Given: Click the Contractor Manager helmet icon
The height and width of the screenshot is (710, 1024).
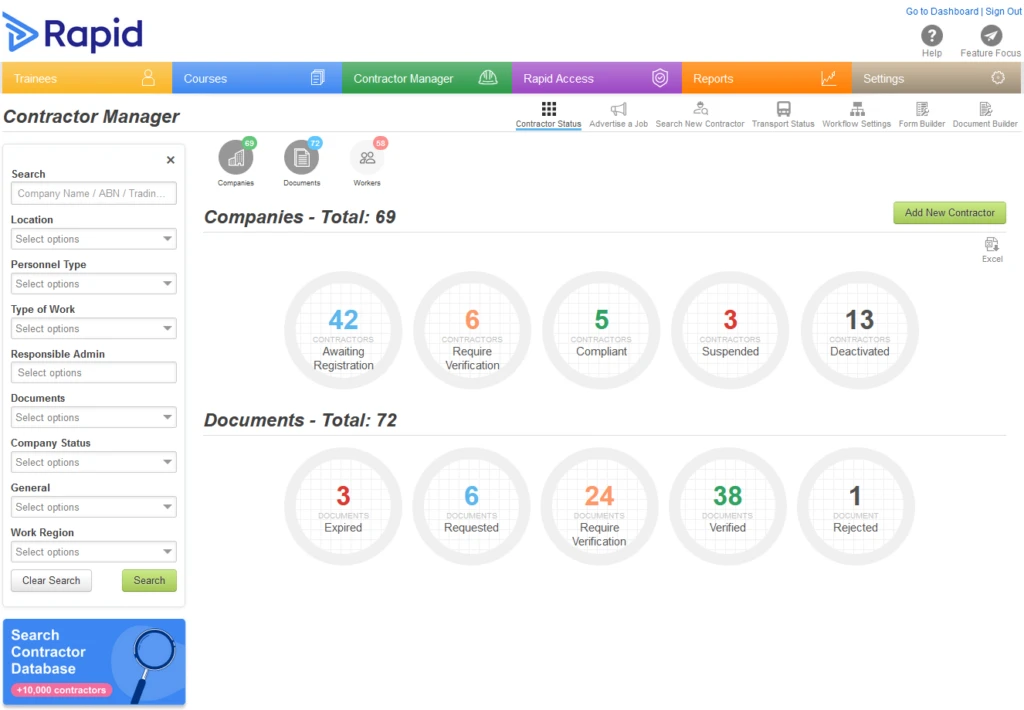Looking at the screenshot, I should tap(488, 78).
